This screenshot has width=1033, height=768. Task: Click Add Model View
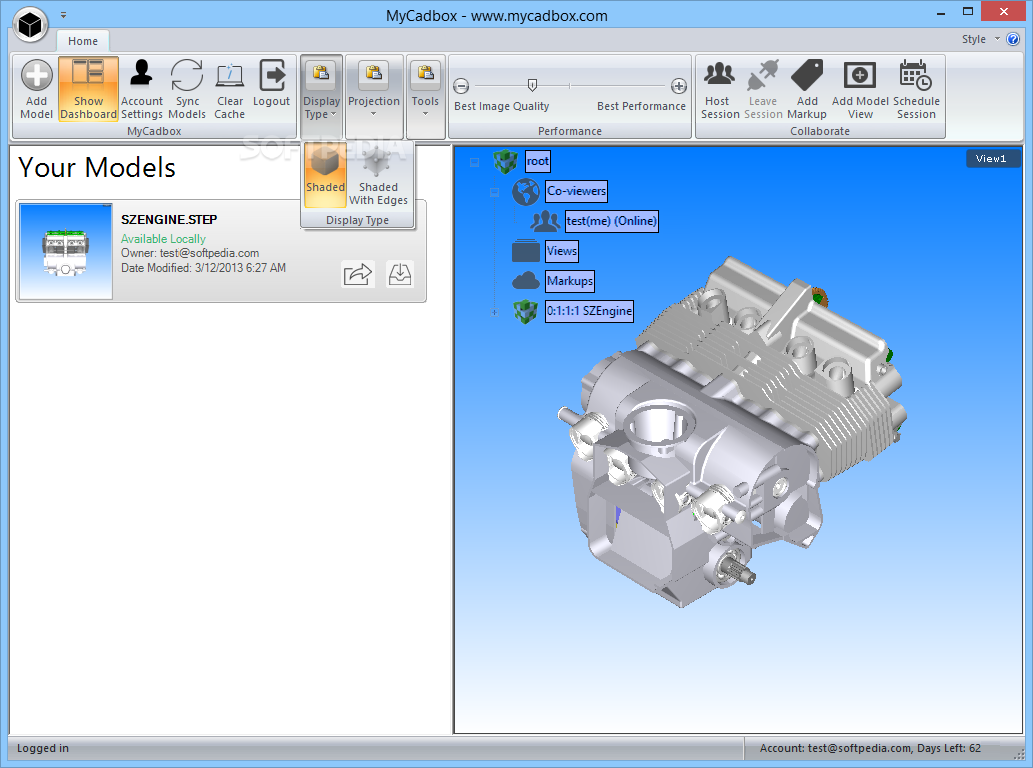[860, 90]
